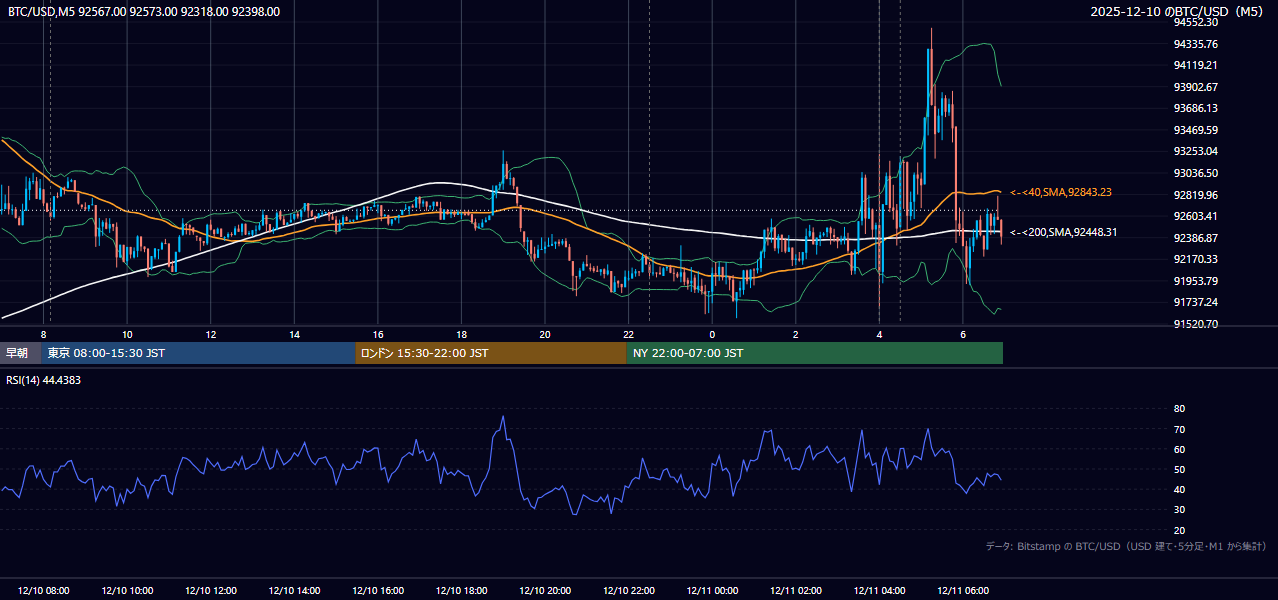Click price axis value 91953.79
Image resolution: width=1278 pixels, height=600 pixels.
1196,281
